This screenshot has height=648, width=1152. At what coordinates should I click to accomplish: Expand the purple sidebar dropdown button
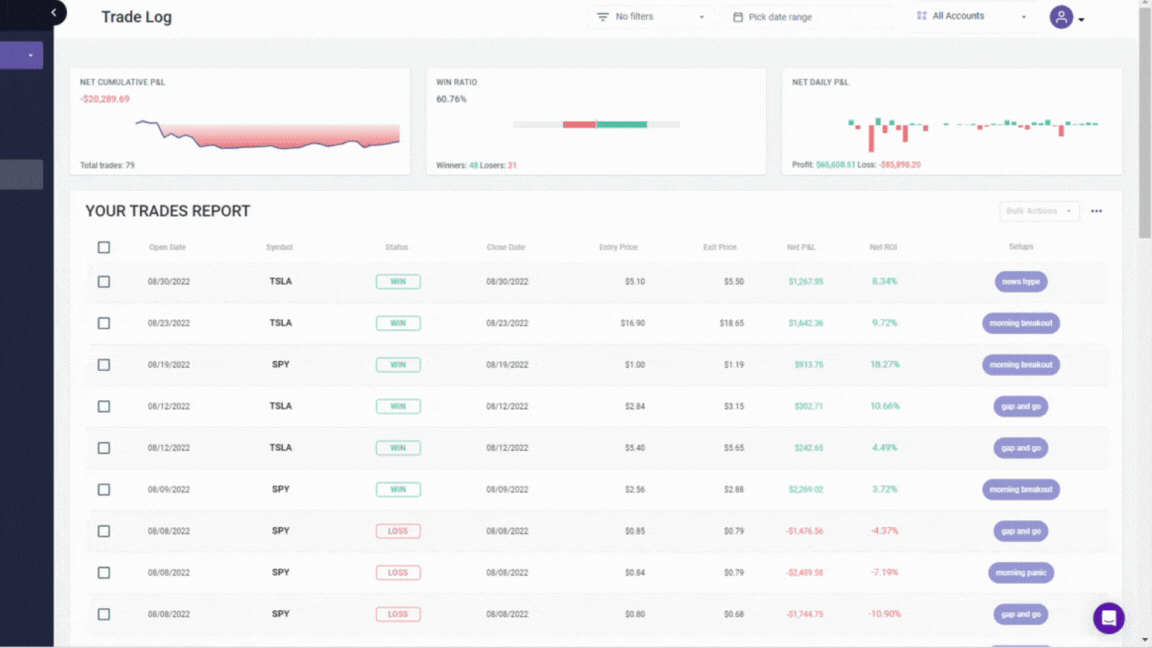point(21,55)
